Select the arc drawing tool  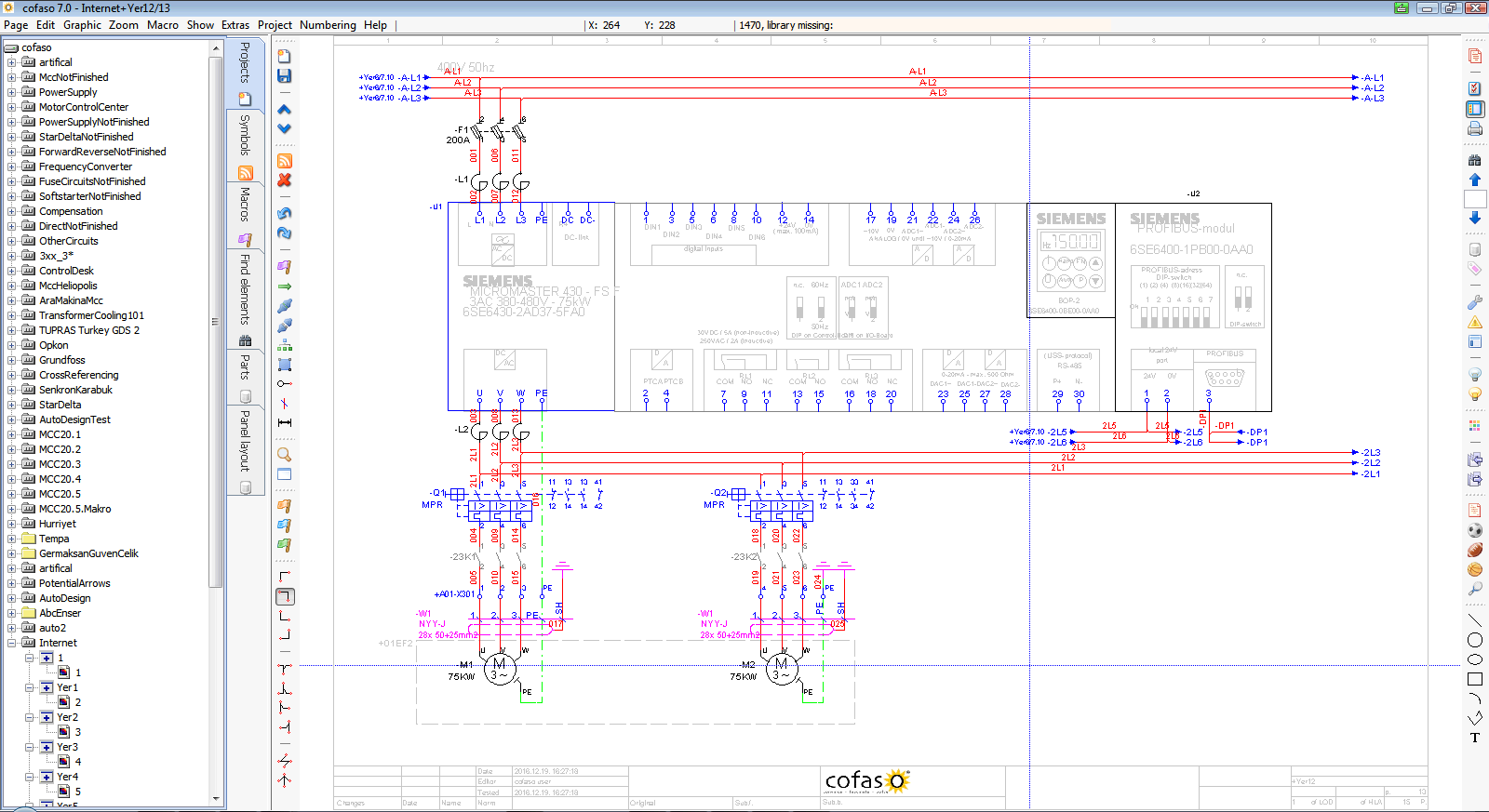(1475, 699)
